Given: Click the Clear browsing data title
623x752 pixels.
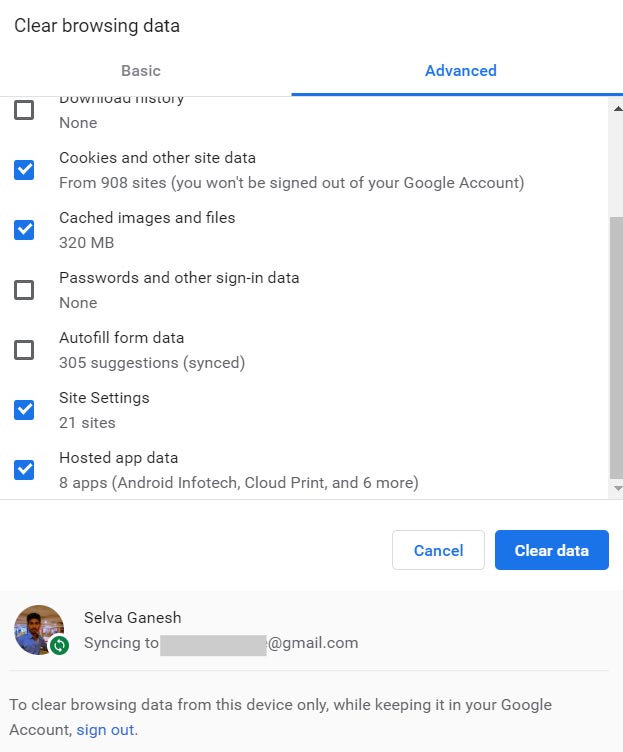Looking at the screenshot, I should coord(97,26).
